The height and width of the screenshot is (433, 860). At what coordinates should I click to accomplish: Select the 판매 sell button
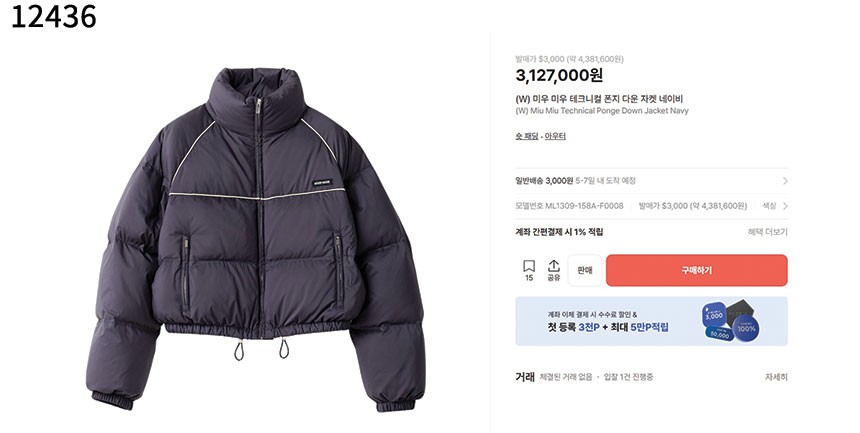coord(585,270)
